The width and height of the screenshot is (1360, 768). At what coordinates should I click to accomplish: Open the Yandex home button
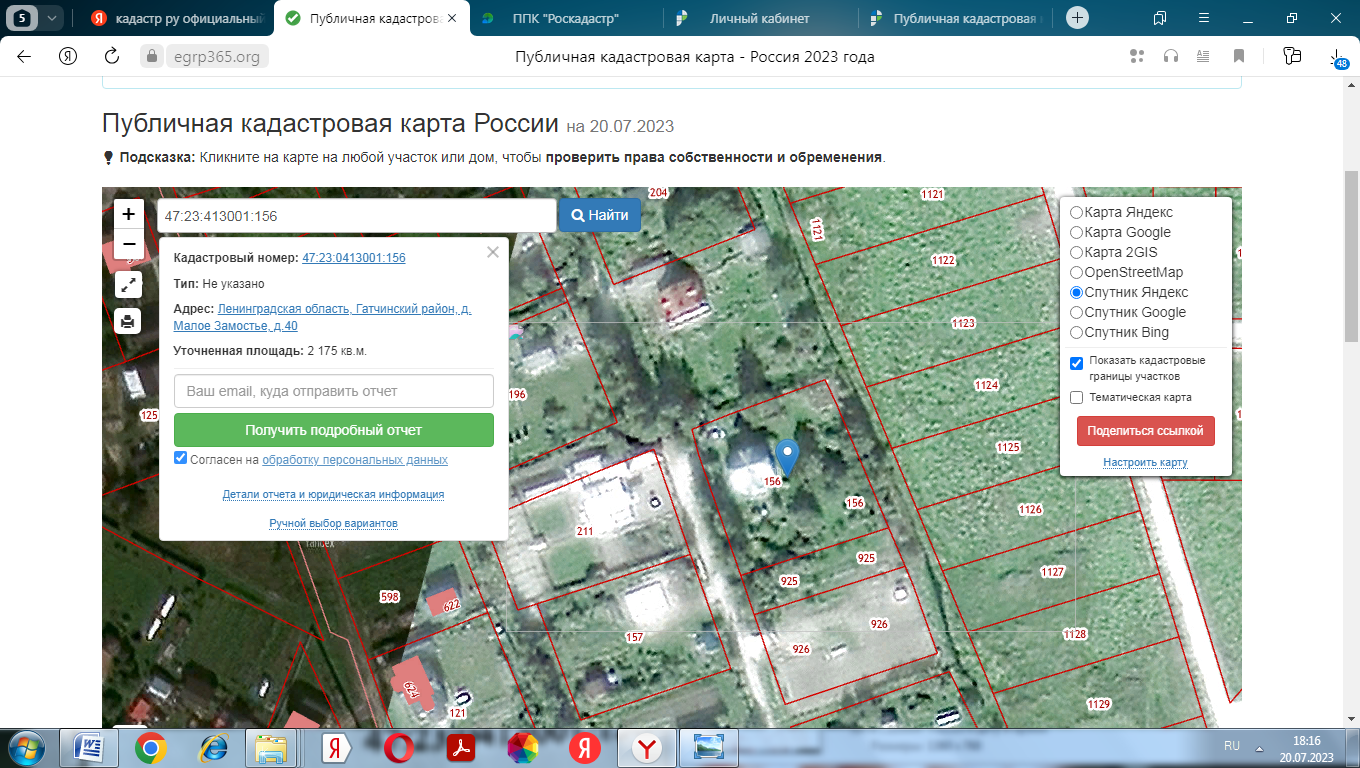coord(68,57)
